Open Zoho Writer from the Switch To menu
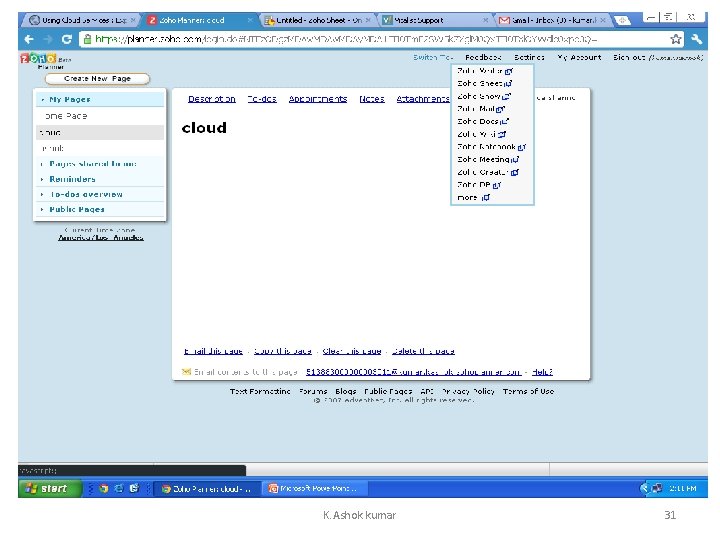The width and height of the screenshot is (720, 540). [485, 71]
